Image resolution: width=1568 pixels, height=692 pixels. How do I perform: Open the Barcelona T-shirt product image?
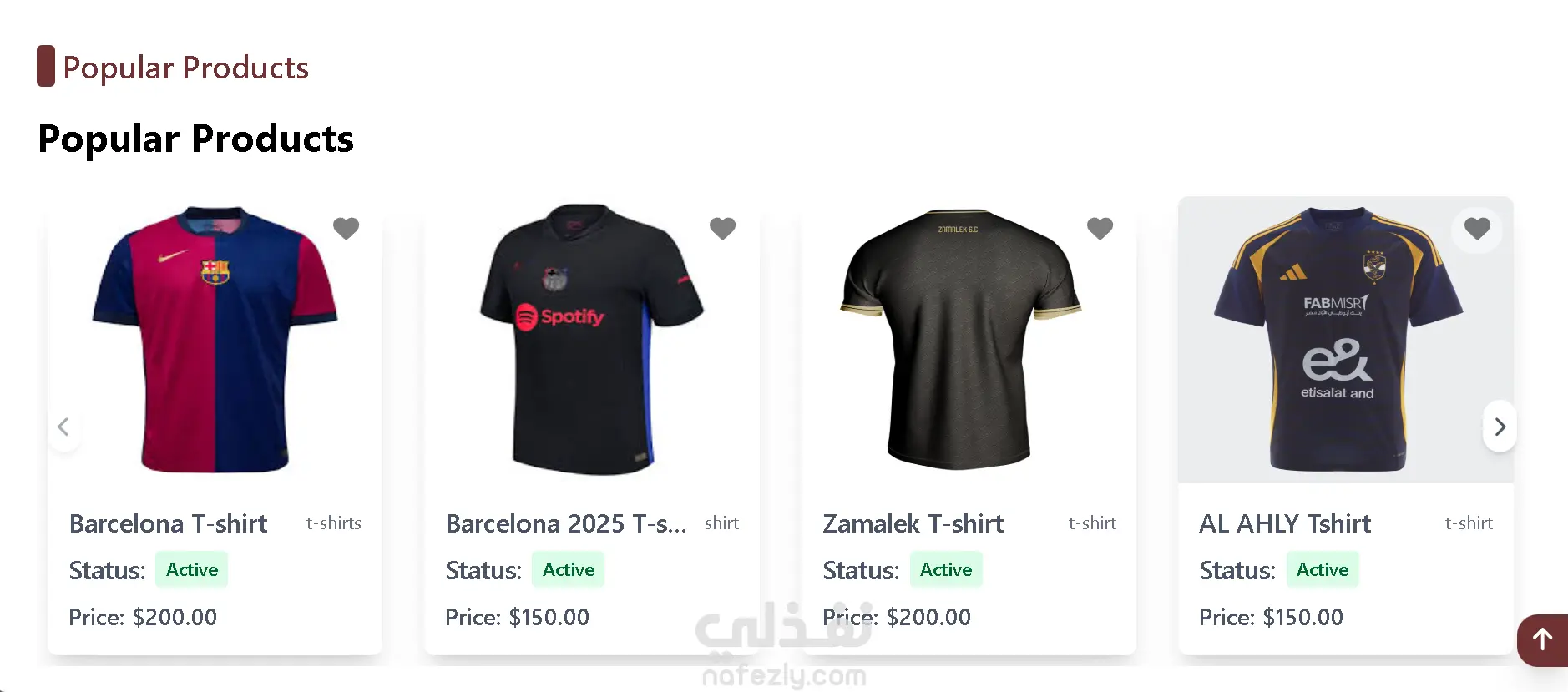[x=215, y=339]
